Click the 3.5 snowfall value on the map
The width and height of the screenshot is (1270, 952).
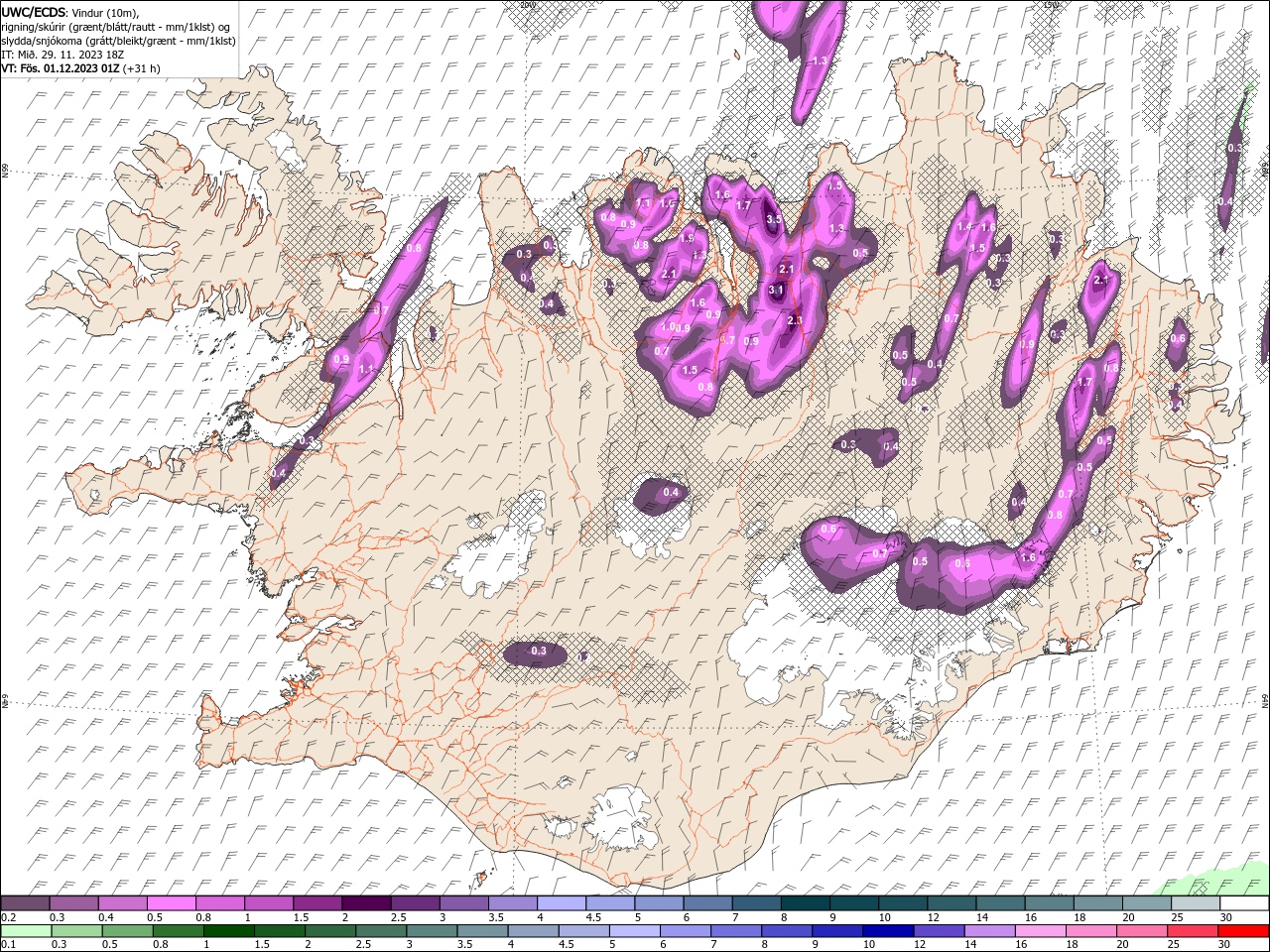tap(775, 219)
